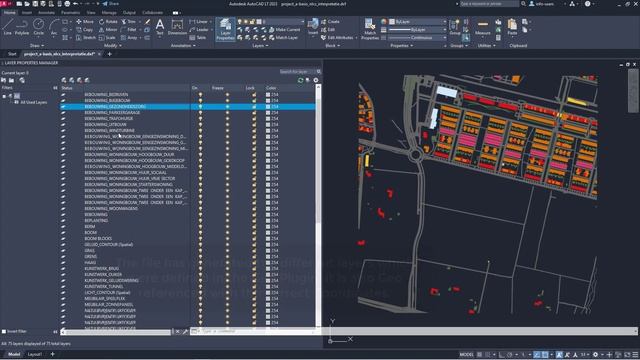Collapse the All filter tree node
The height and width of the screenshot is (360, 640).
point(4,96)
